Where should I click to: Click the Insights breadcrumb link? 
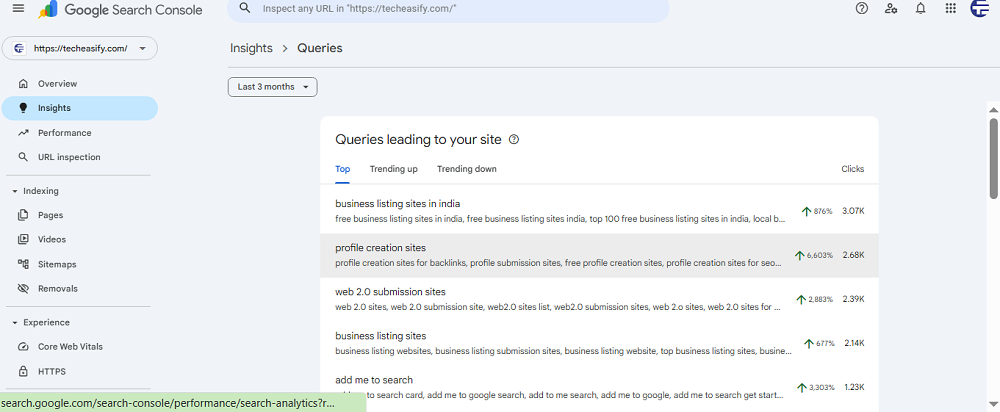point(251,48)
